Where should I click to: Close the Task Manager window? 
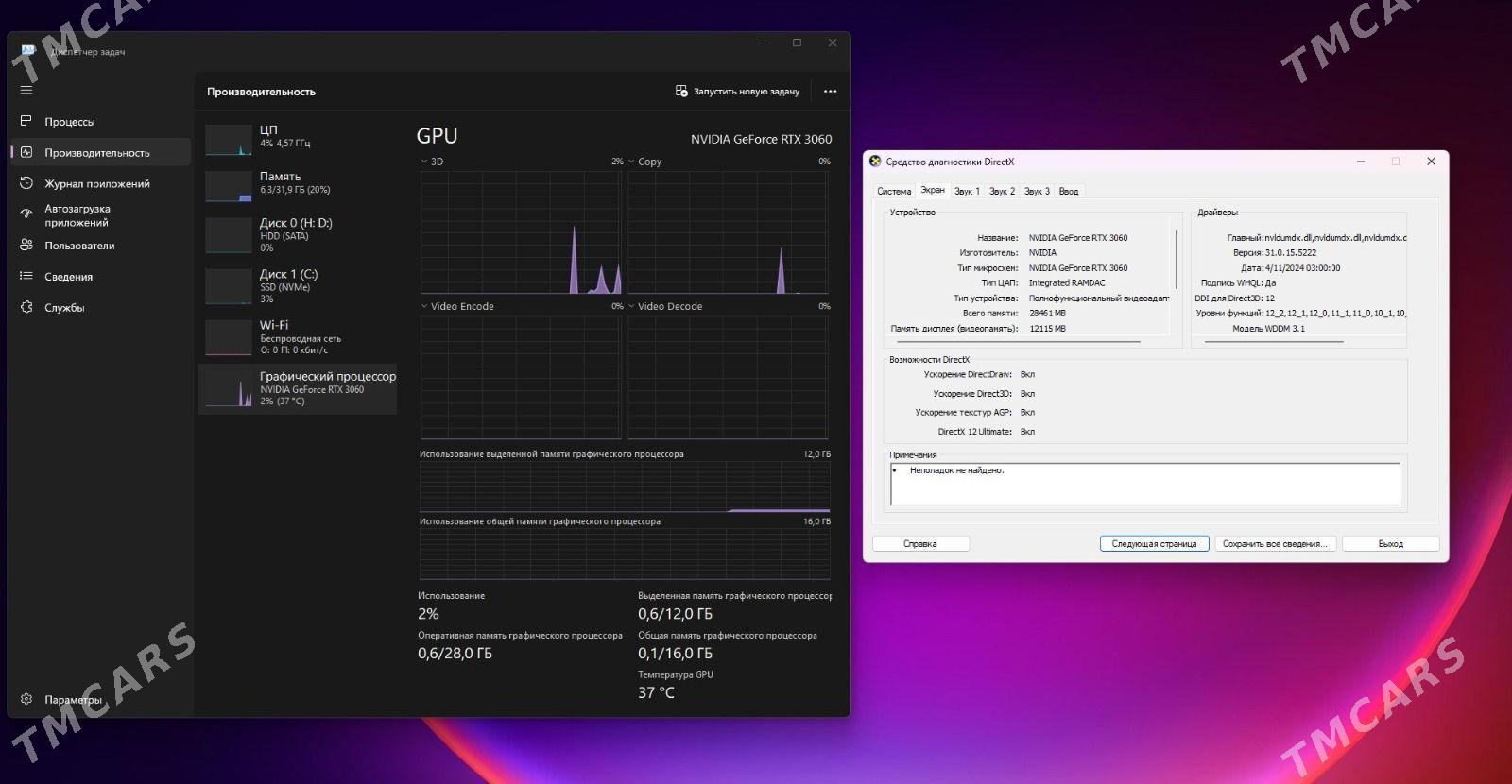coord(833,43)
